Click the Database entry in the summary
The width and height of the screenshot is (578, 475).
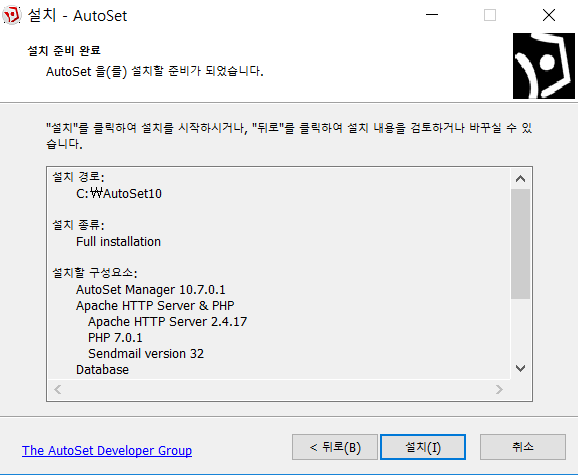coord(102,370)
